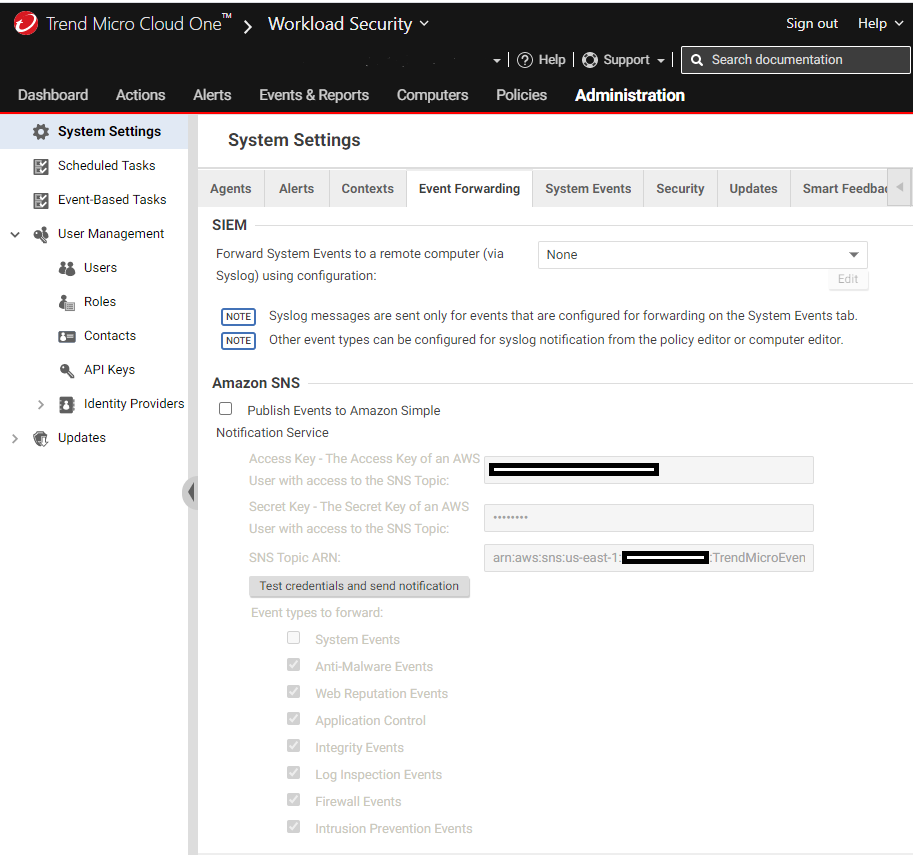Click the Secret Key password field
The height and width of the screenshot is (855, 913).
[649, 518]
